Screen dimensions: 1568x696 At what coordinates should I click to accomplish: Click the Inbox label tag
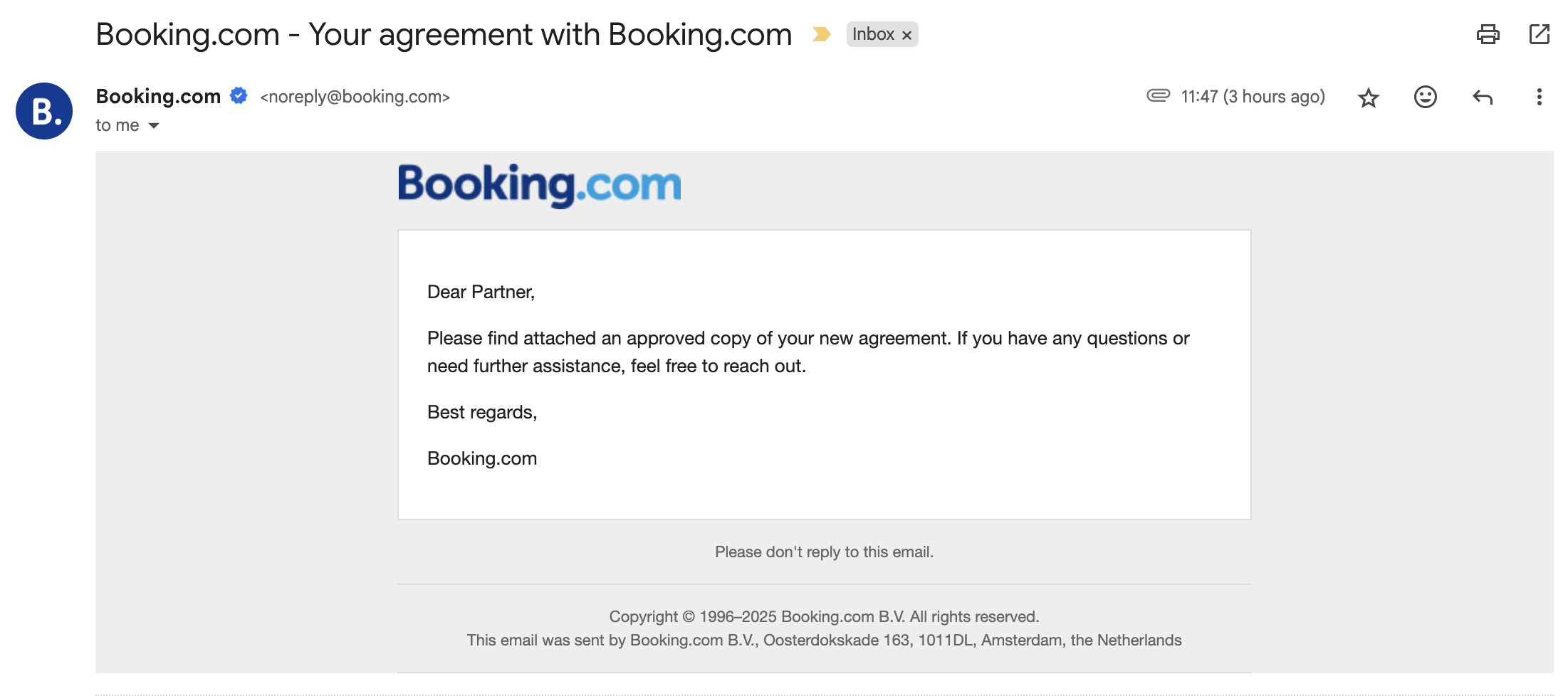coord(873,34)
